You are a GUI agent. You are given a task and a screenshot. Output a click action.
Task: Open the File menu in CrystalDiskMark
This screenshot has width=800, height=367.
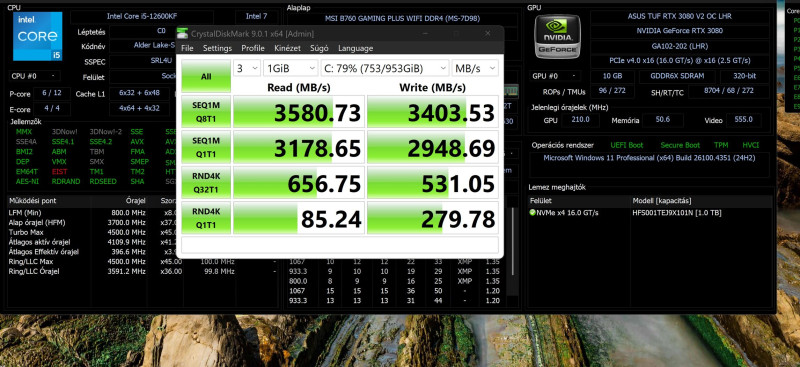187,48
